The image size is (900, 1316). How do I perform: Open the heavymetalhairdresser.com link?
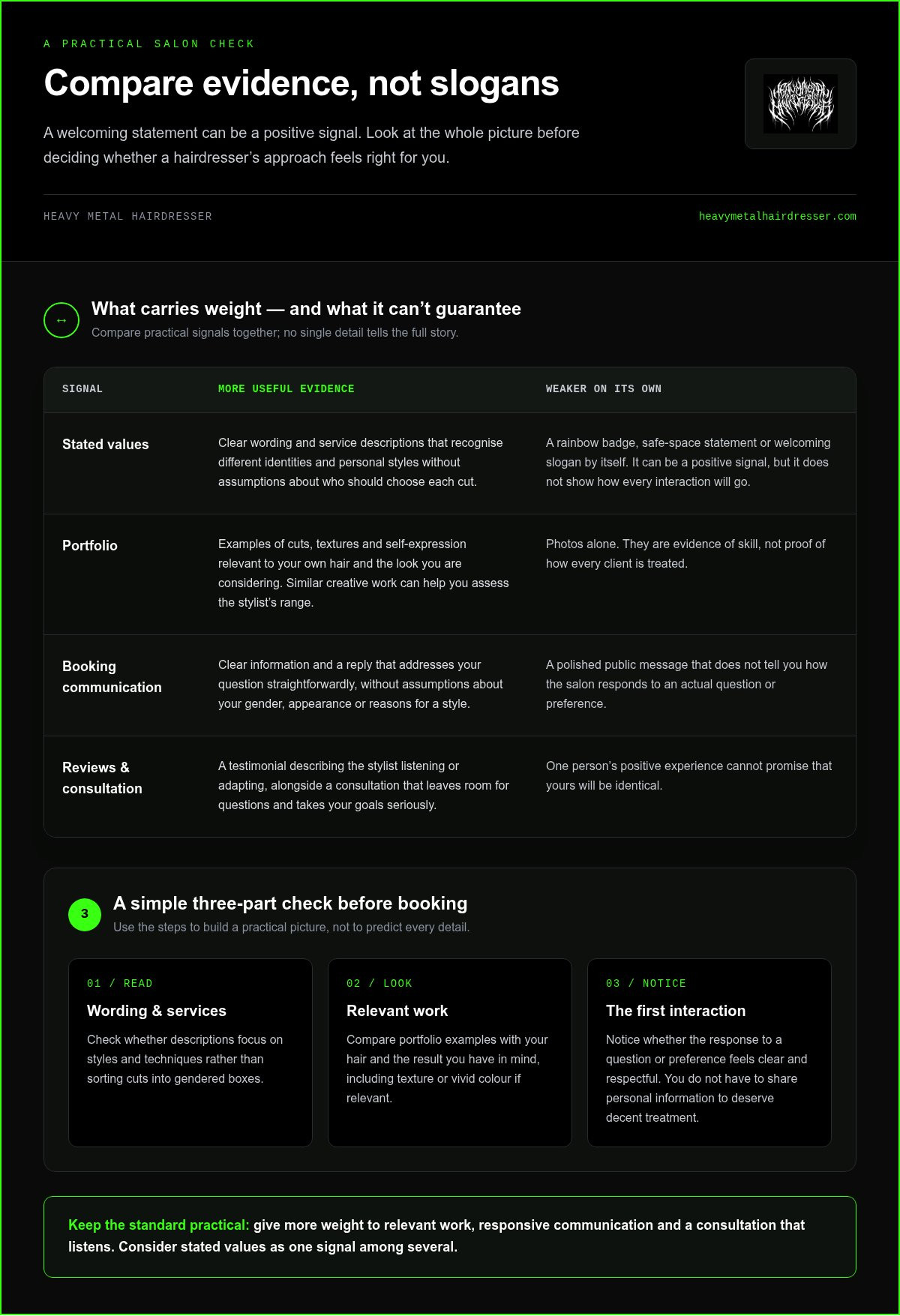(x=778, y=217)
